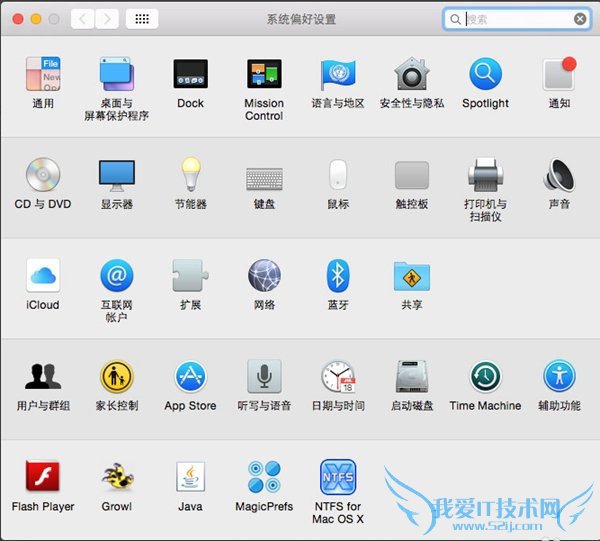Open Mission Control preferences

pyautogui.click(x=264, y=74)
